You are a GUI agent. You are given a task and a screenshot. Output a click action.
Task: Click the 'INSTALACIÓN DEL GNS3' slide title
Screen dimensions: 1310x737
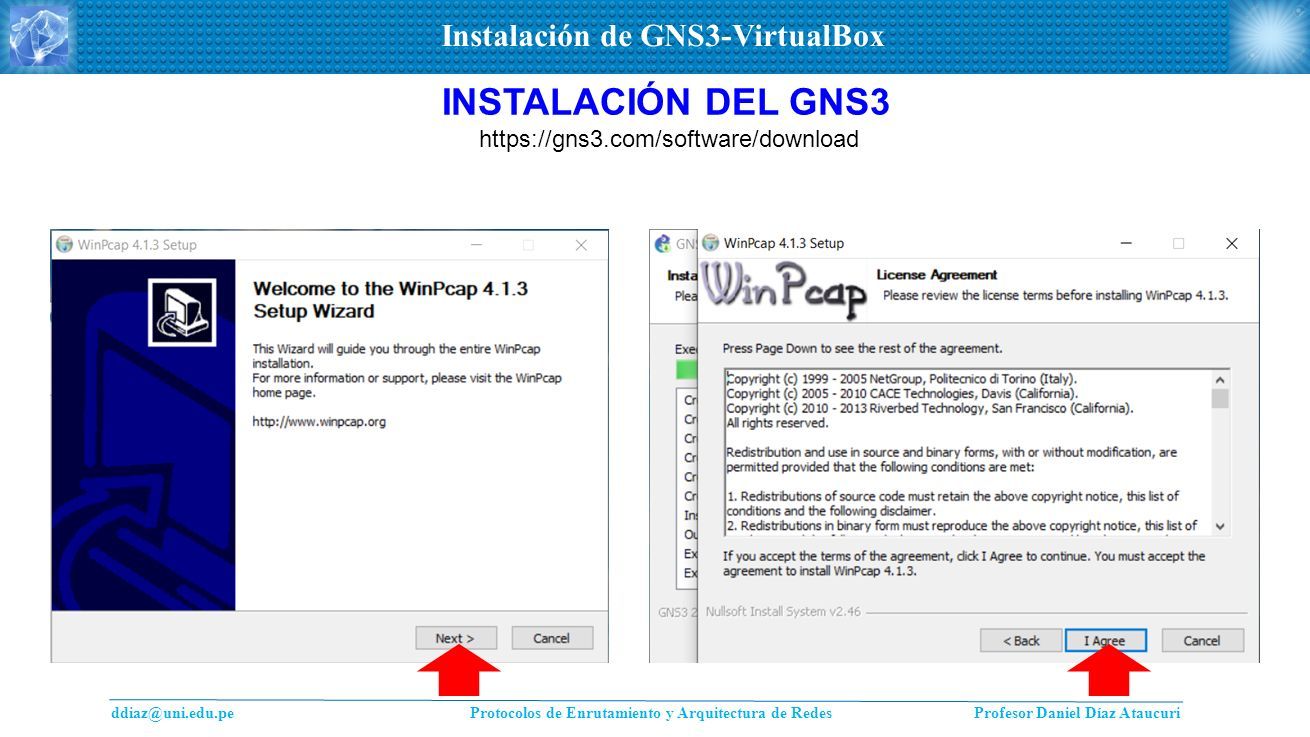click(666, 102)
